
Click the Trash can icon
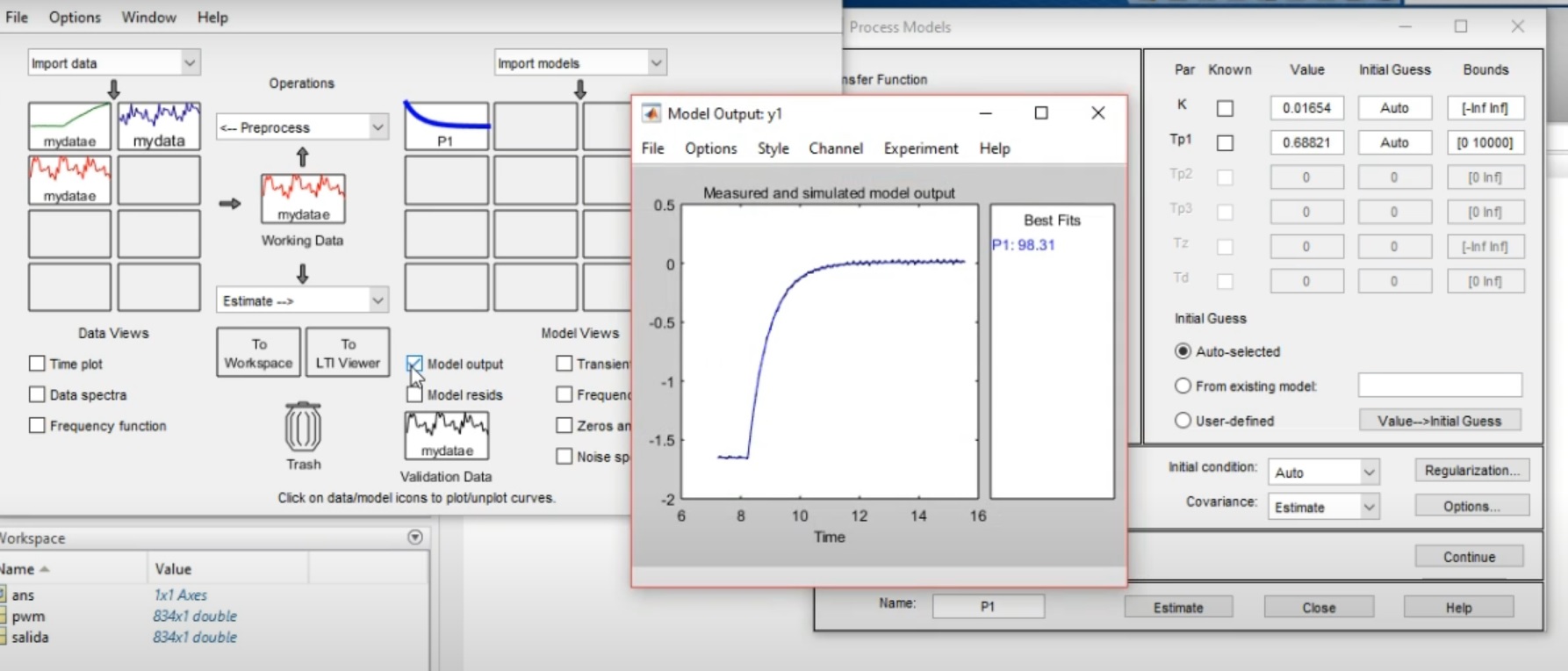pos(303,428)
